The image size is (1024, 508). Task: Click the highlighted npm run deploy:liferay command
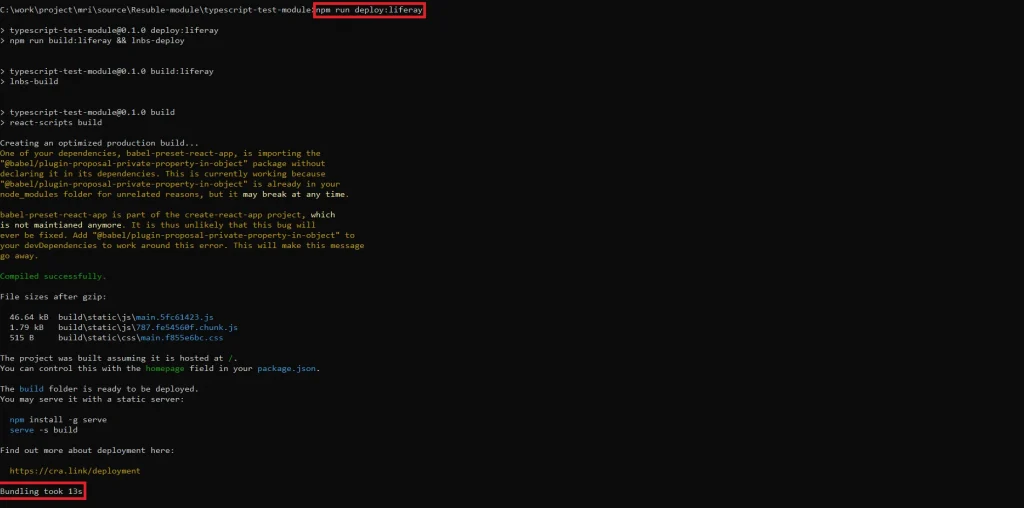pos(369,10)
